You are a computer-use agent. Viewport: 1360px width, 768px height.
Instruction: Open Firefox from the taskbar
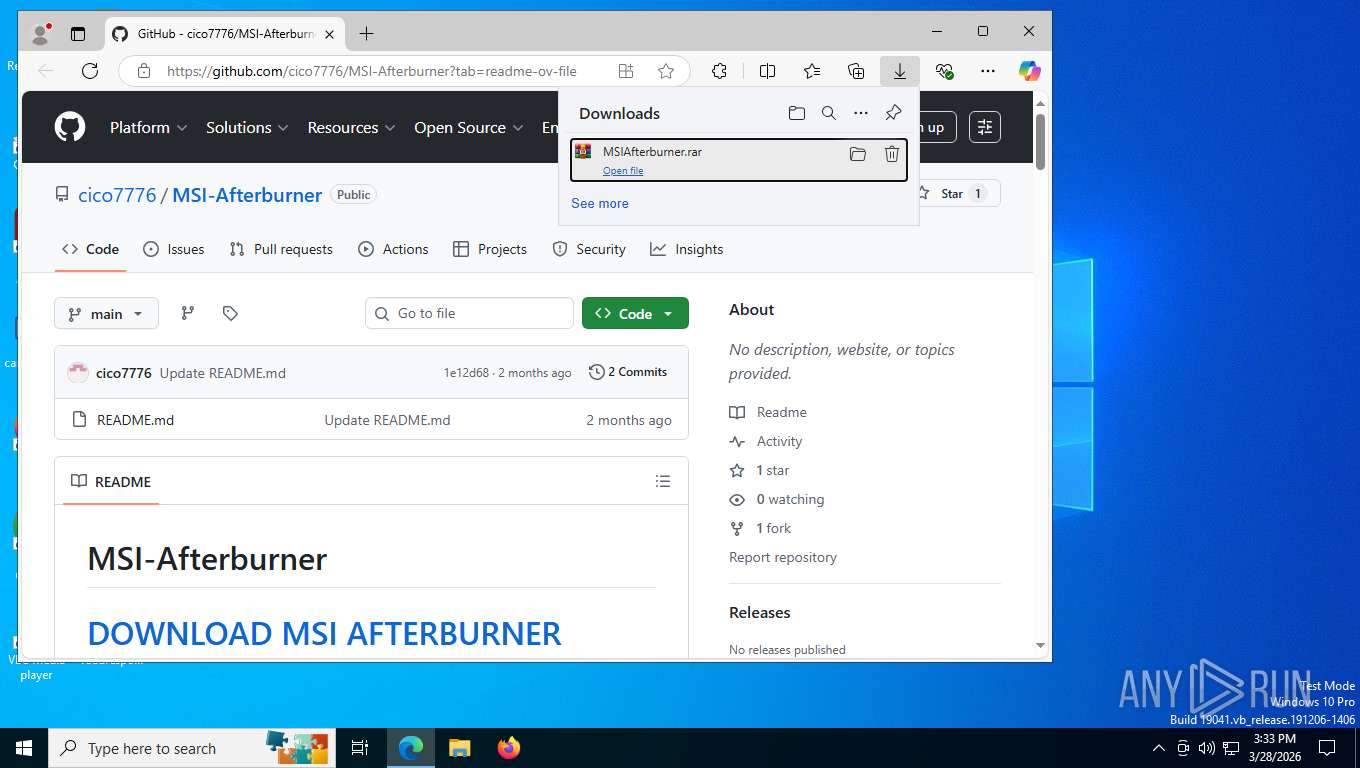coord(509,748)
